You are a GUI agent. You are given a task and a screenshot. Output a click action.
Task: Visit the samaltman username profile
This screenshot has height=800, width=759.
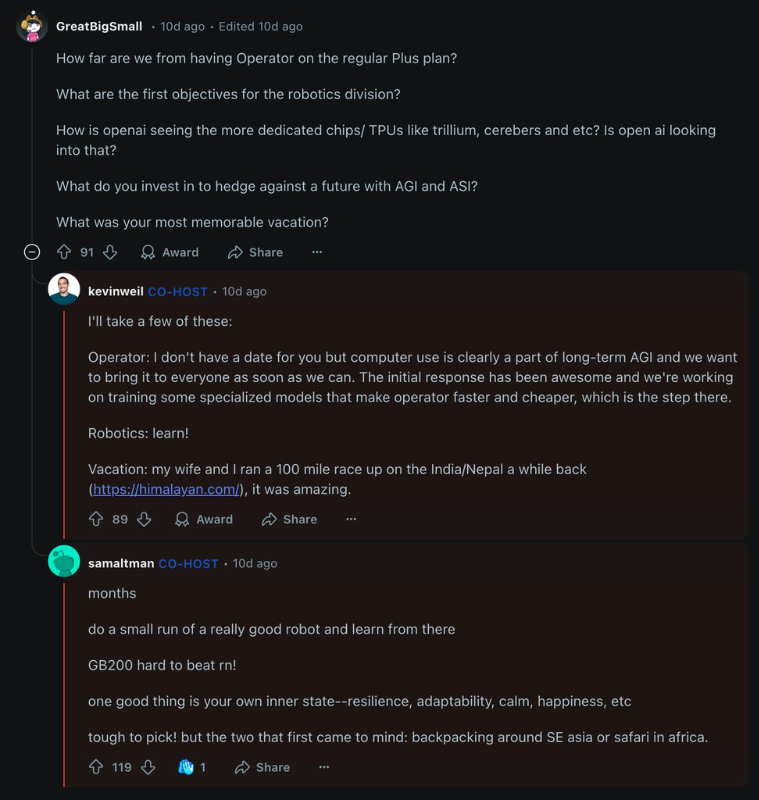click(121, 563)
